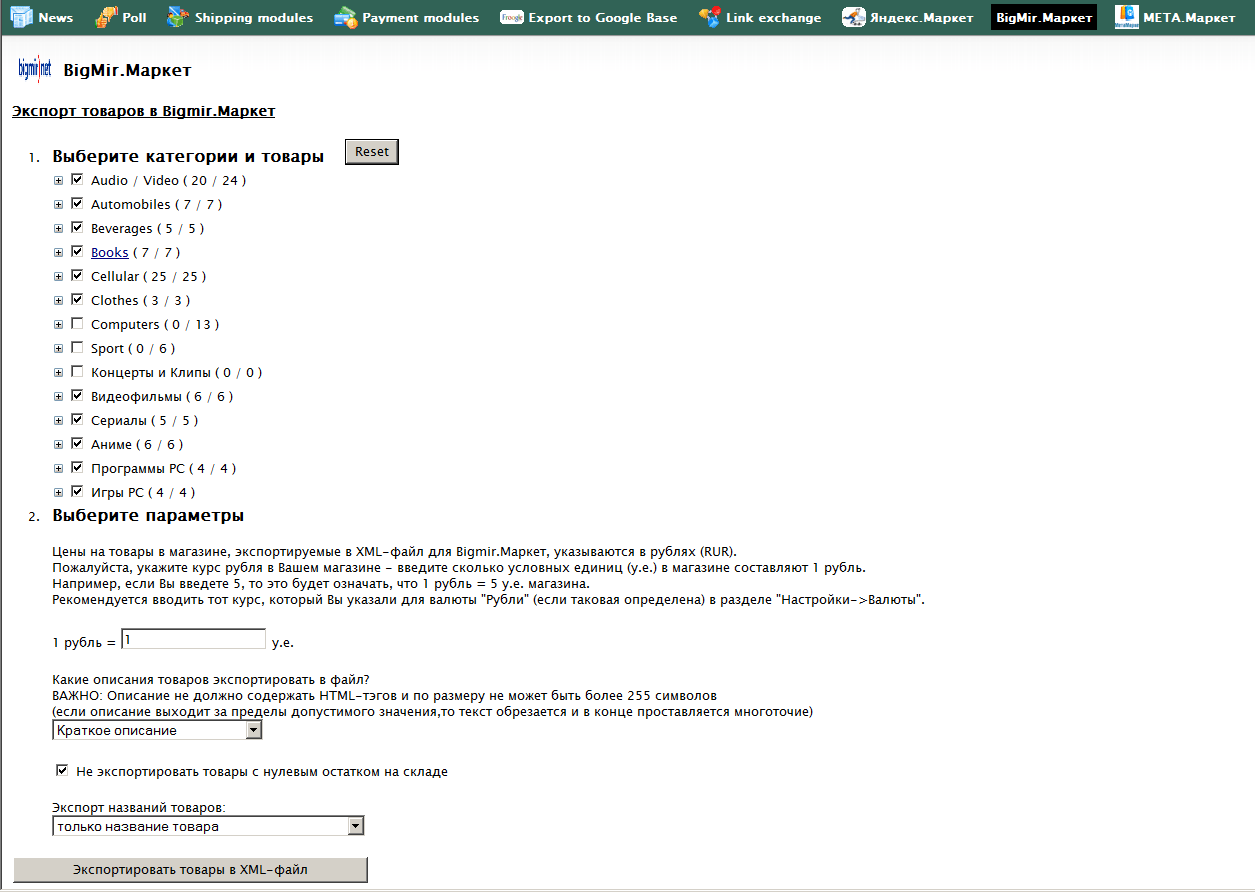
Task: Toggle 'Не экспортировать товары с нулевым остатком' checkbox
Action: tap(63, 771)
